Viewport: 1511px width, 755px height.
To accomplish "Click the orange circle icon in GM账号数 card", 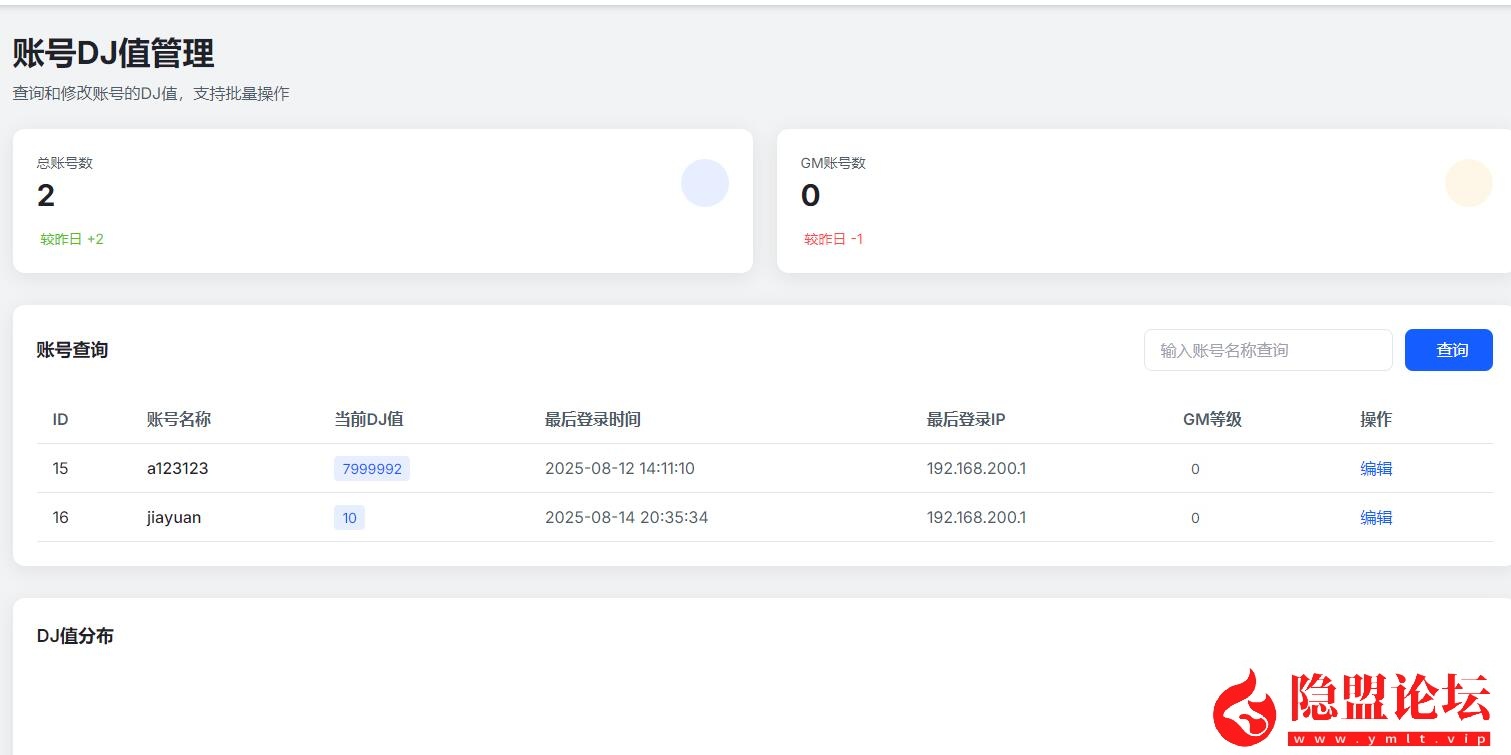I will pos(1468,183).
